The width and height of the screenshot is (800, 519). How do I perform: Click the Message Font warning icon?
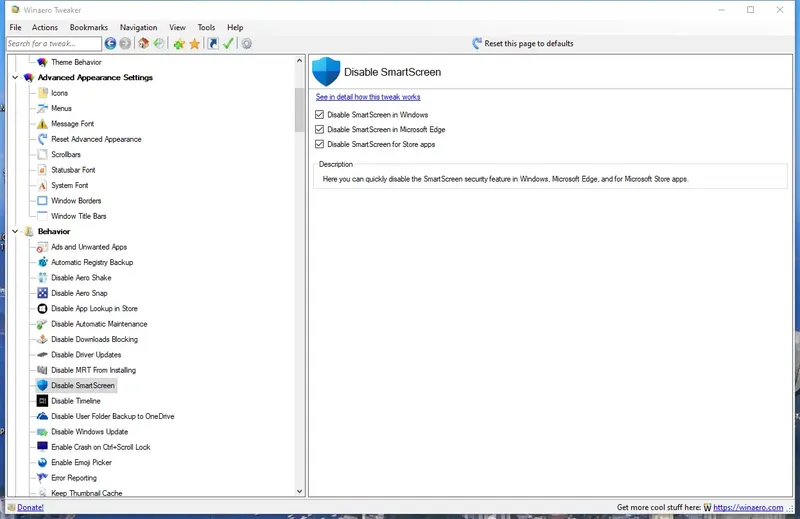[42, 123]
